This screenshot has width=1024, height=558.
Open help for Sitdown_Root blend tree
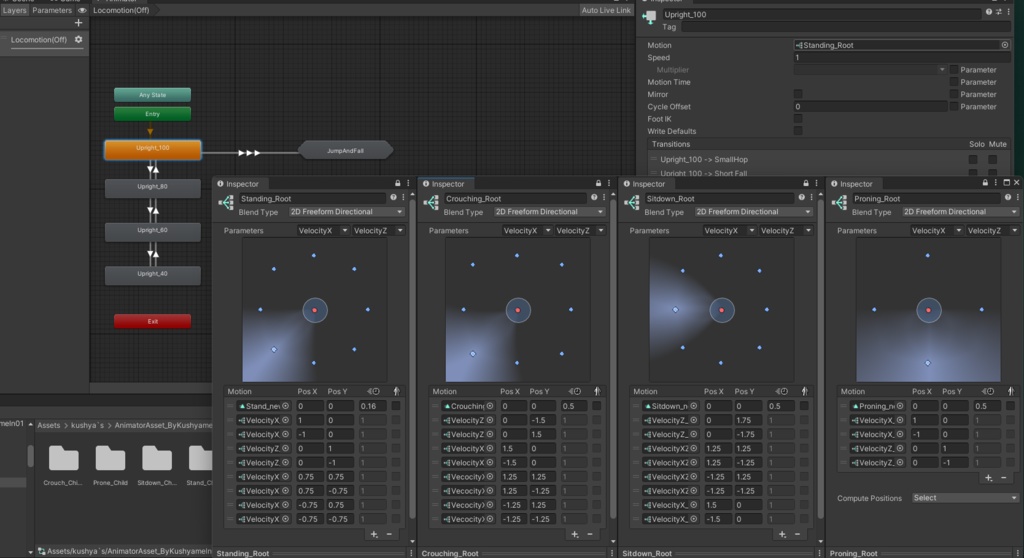801,197
